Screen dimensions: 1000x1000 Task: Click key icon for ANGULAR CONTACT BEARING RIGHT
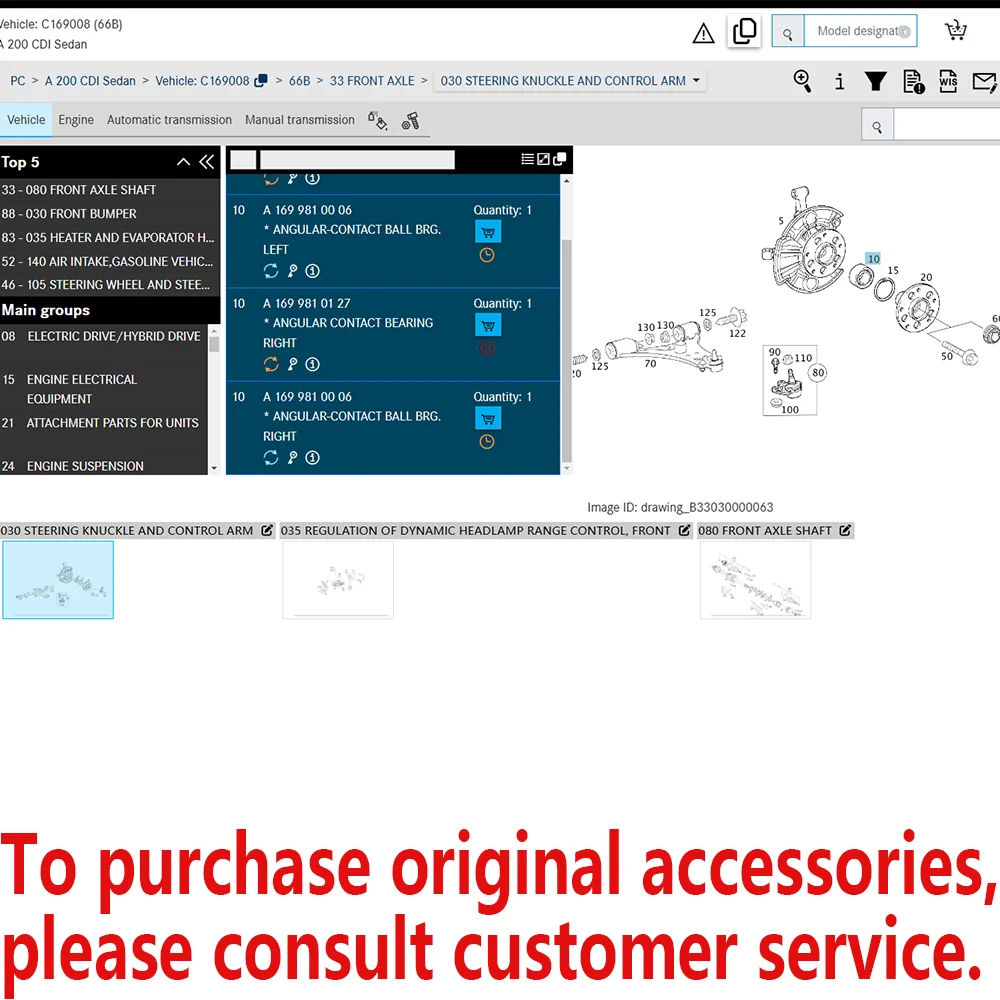[292, 364]
